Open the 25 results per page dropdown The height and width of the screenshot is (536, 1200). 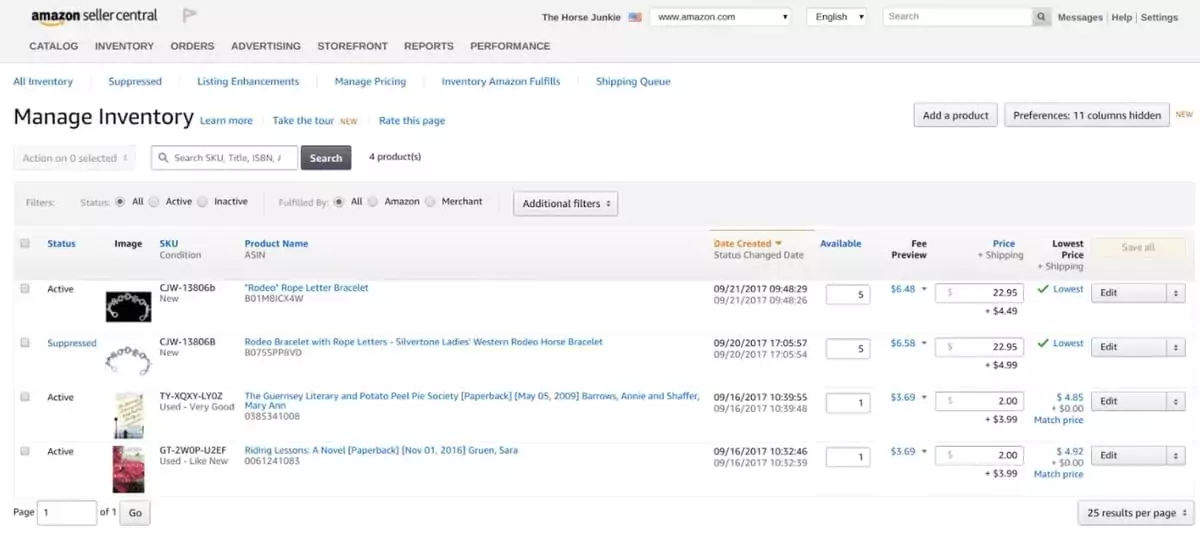pos(1137,513)
